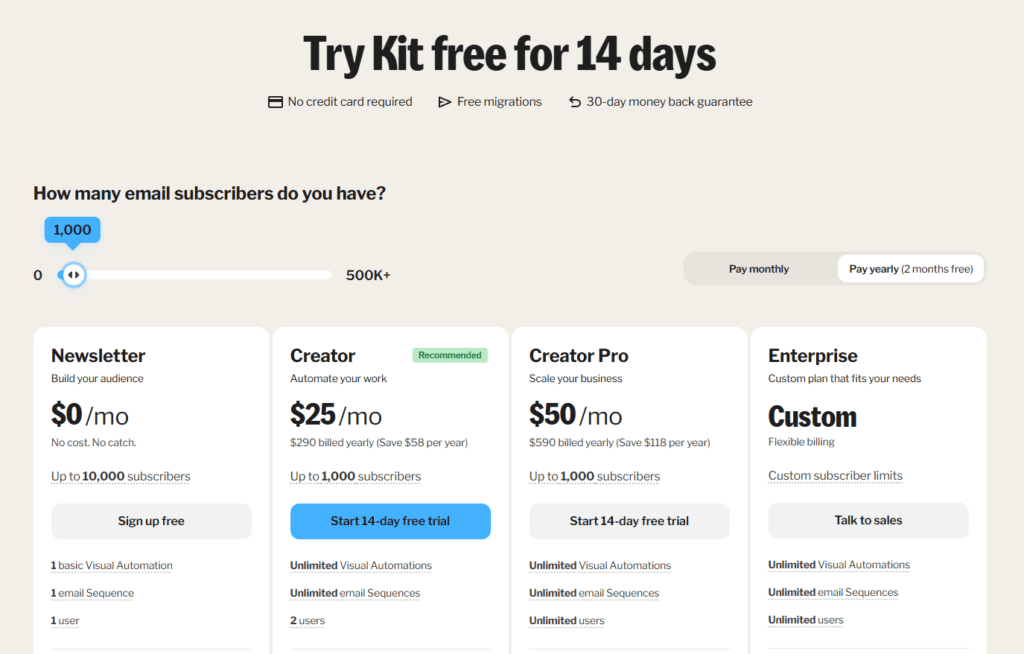
Task: Start the Creator Pro 14-day free trial
Action: click(x=629, y=521)
